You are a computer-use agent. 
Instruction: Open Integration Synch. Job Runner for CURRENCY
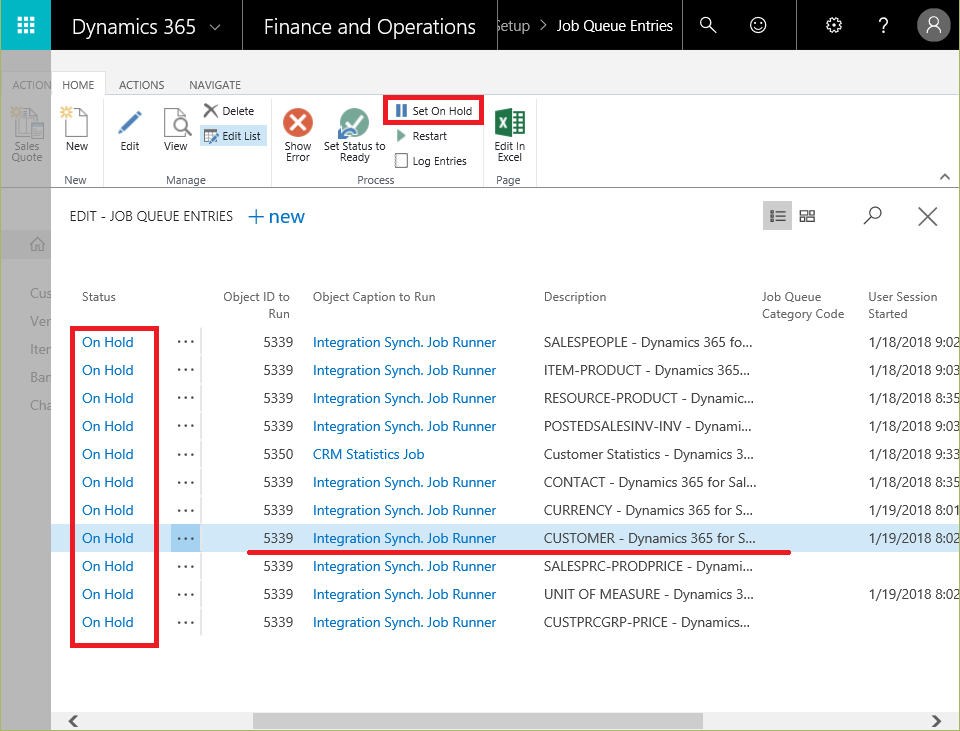tap(404, 510)
